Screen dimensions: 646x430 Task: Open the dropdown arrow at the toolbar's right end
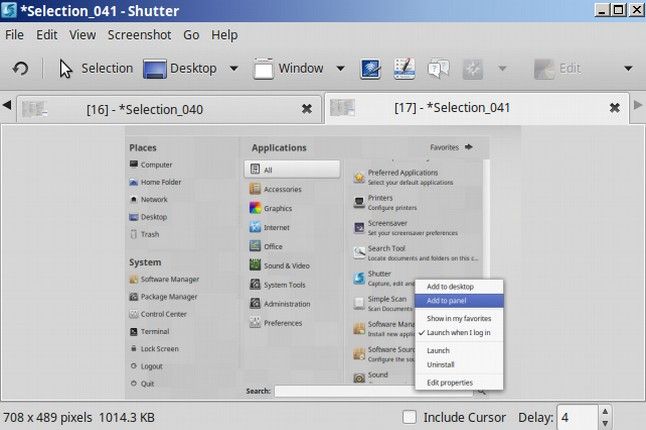pyautogui.click(x=628, y=68)
